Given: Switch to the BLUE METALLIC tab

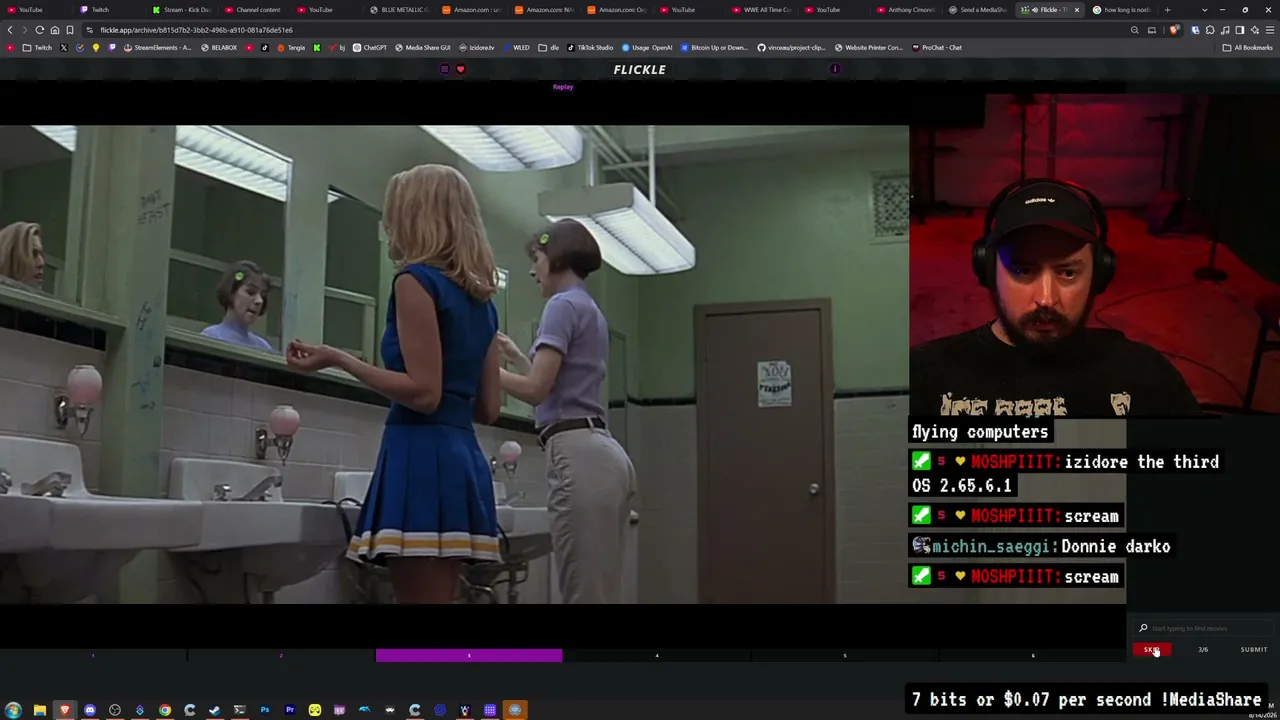Looking at the screenshot, I should point(398,10).
